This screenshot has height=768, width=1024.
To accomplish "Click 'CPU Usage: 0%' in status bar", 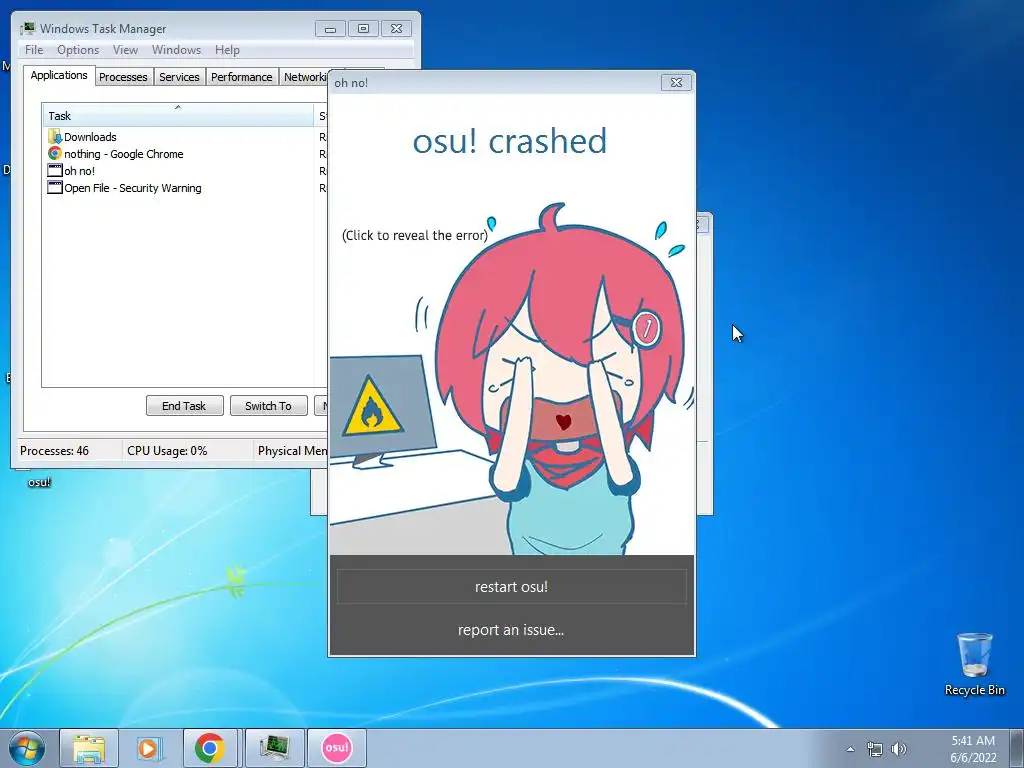I will [167, 451].
